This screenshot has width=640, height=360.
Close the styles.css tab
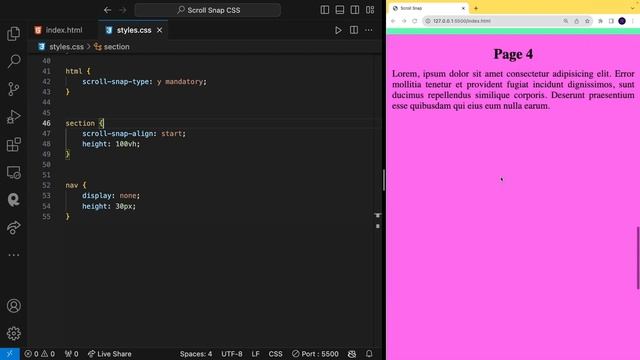coord(160,30)
